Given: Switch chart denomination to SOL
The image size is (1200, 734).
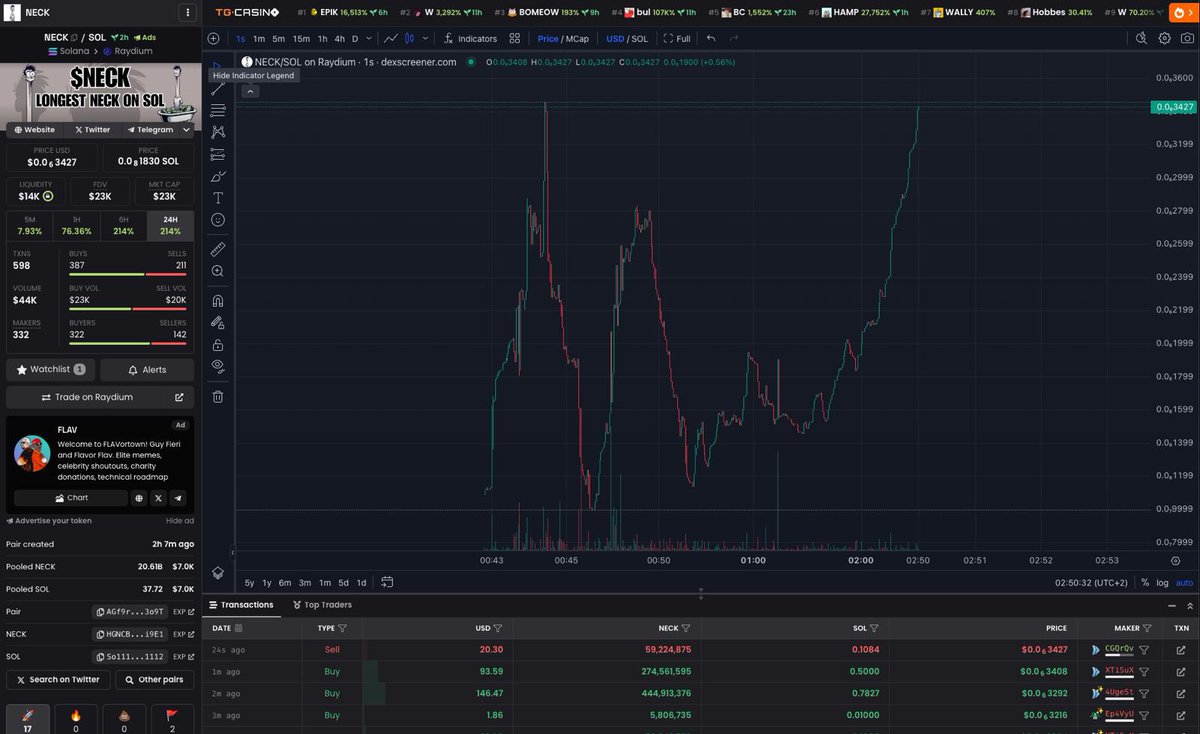Looking at the screenshot, I should coord(640,39).
